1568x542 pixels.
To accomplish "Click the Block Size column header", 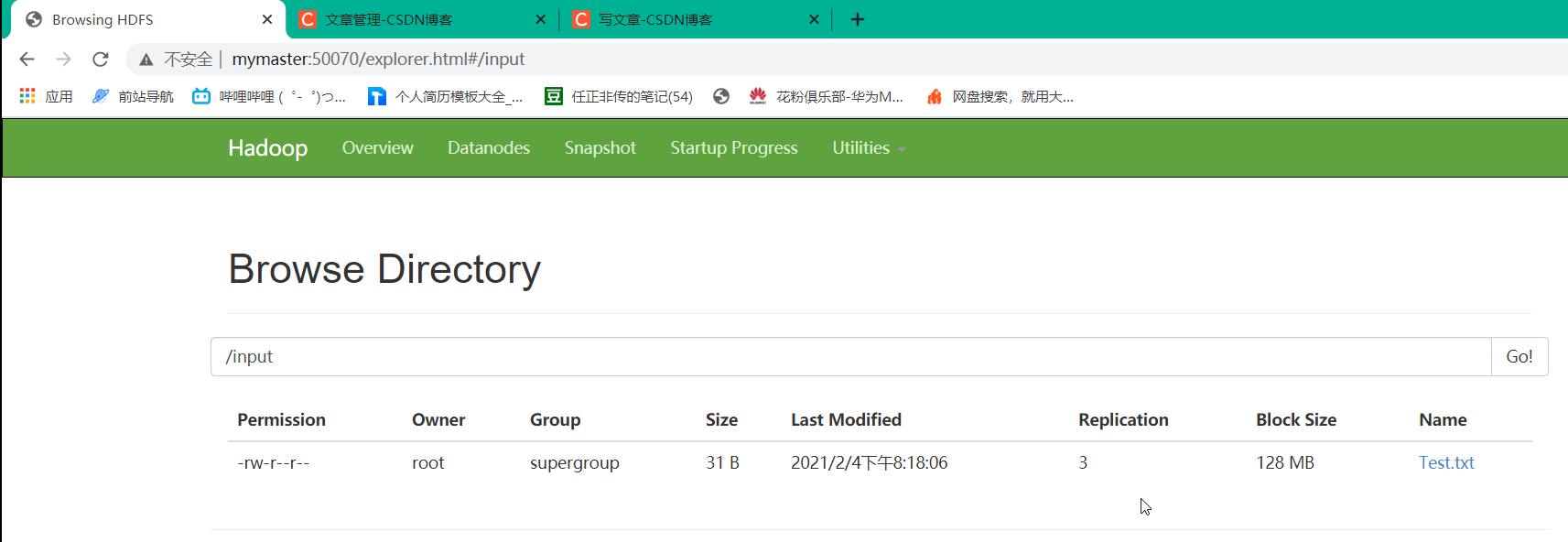I will click(x=1296, y=420).
